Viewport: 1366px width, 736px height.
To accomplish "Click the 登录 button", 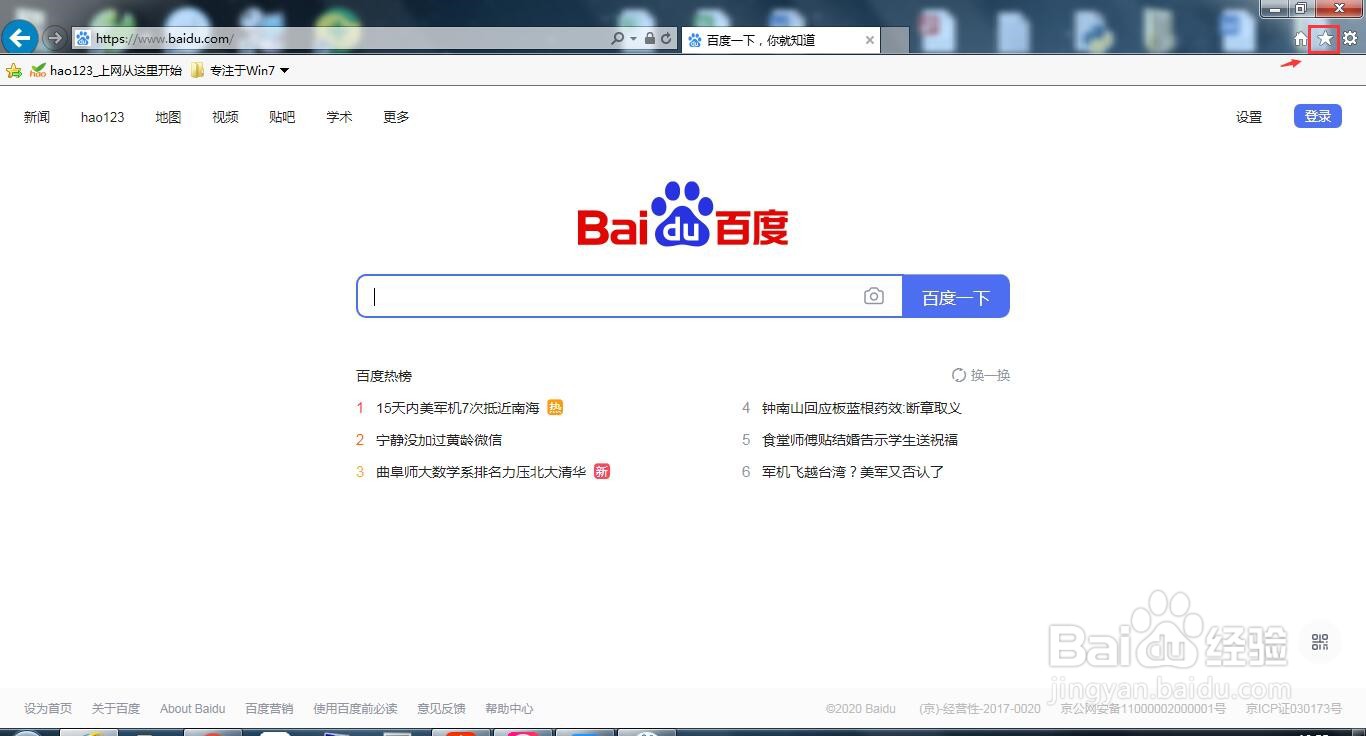I will [1318, 116].
